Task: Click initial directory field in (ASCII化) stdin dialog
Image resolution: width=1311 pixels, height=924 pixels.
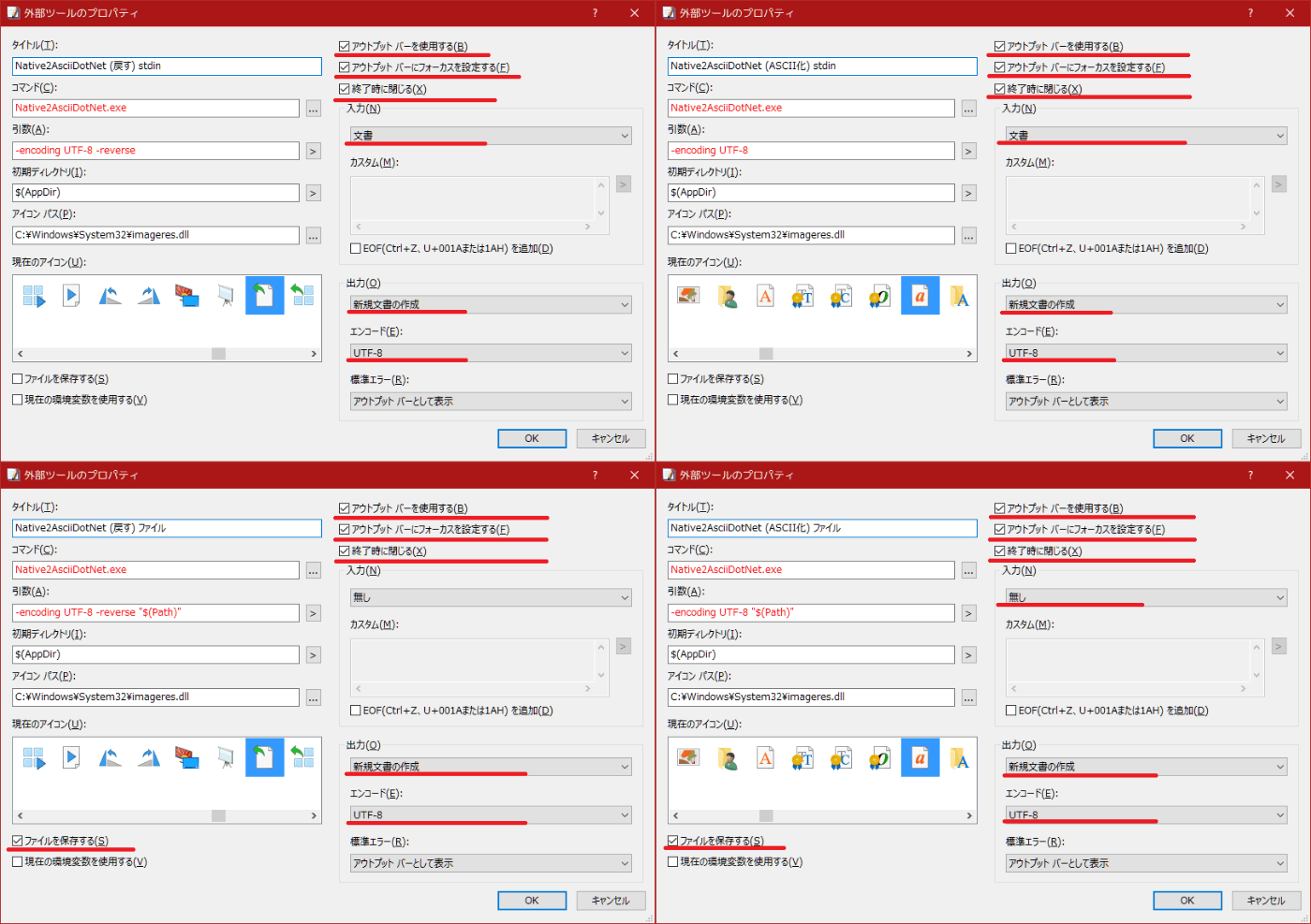Action: point(811,193)
